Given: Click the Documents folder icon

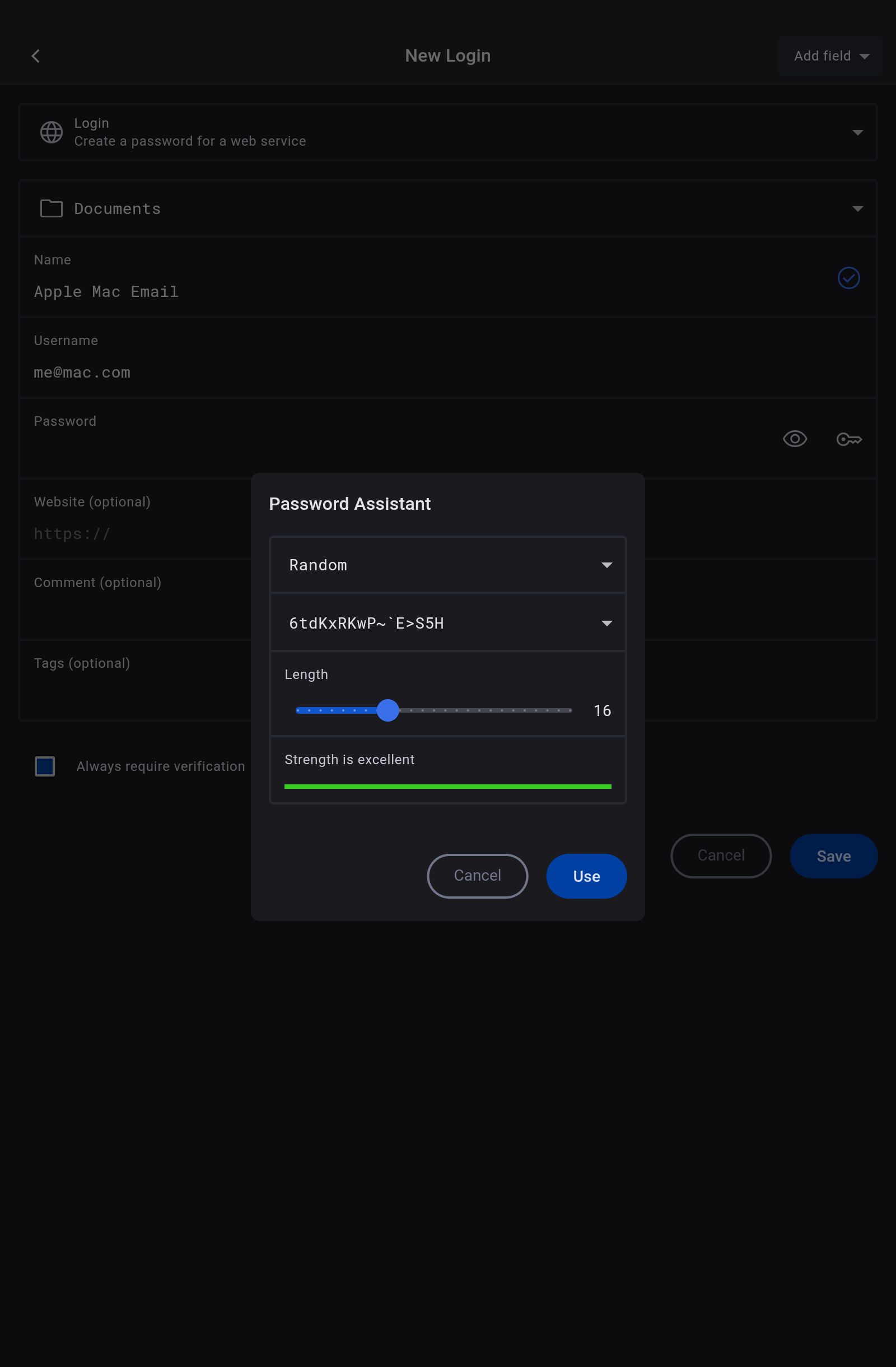Looking at the screenshot, I should [x=51, y=208].
